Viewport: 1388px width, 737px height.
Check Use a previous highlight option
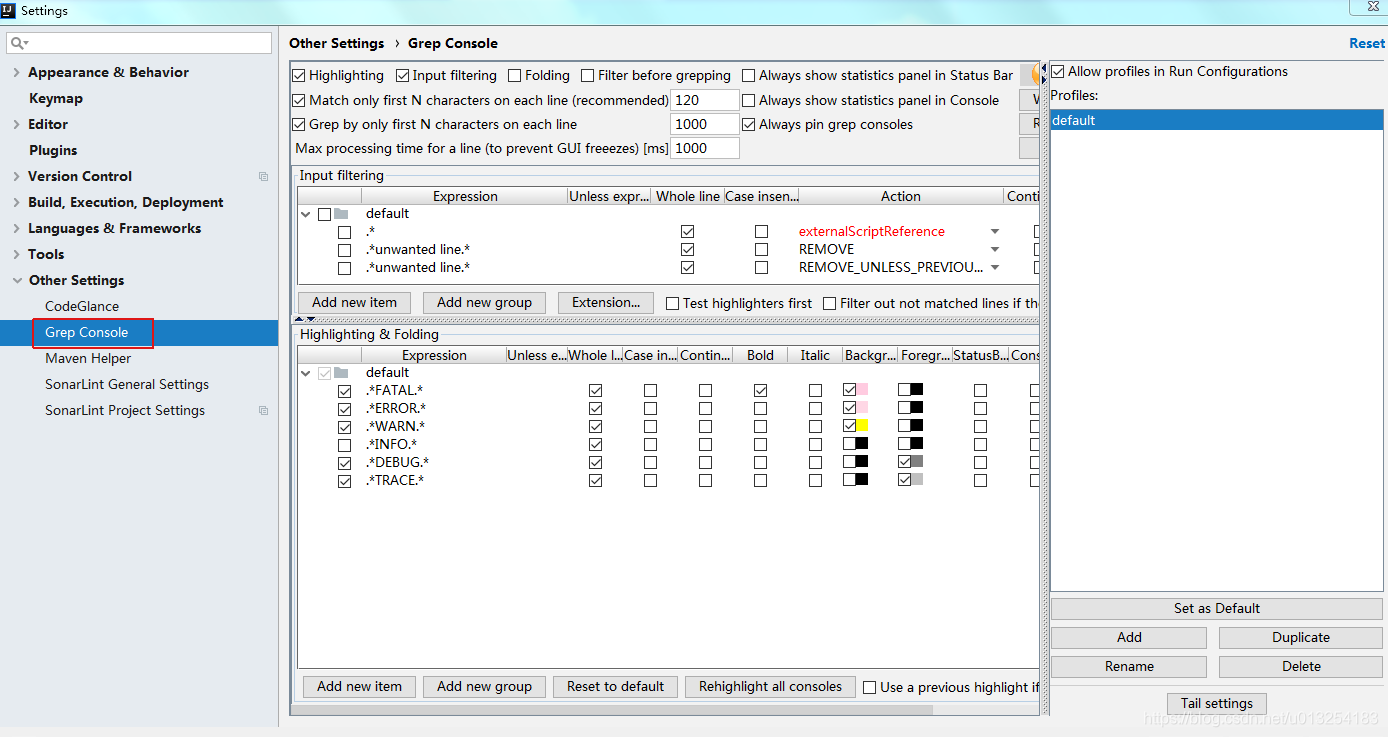tap(869, 687)
